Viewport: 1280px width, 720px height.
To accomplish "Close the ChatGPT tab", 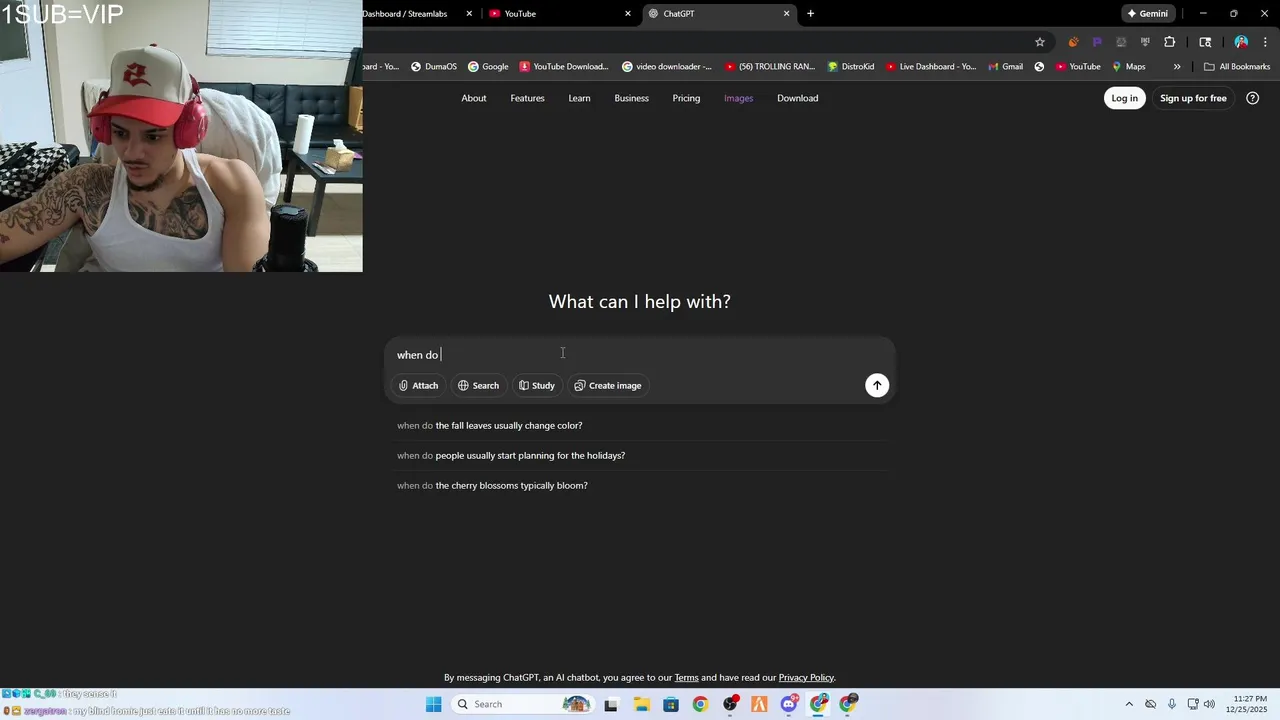I will point(786,14).
